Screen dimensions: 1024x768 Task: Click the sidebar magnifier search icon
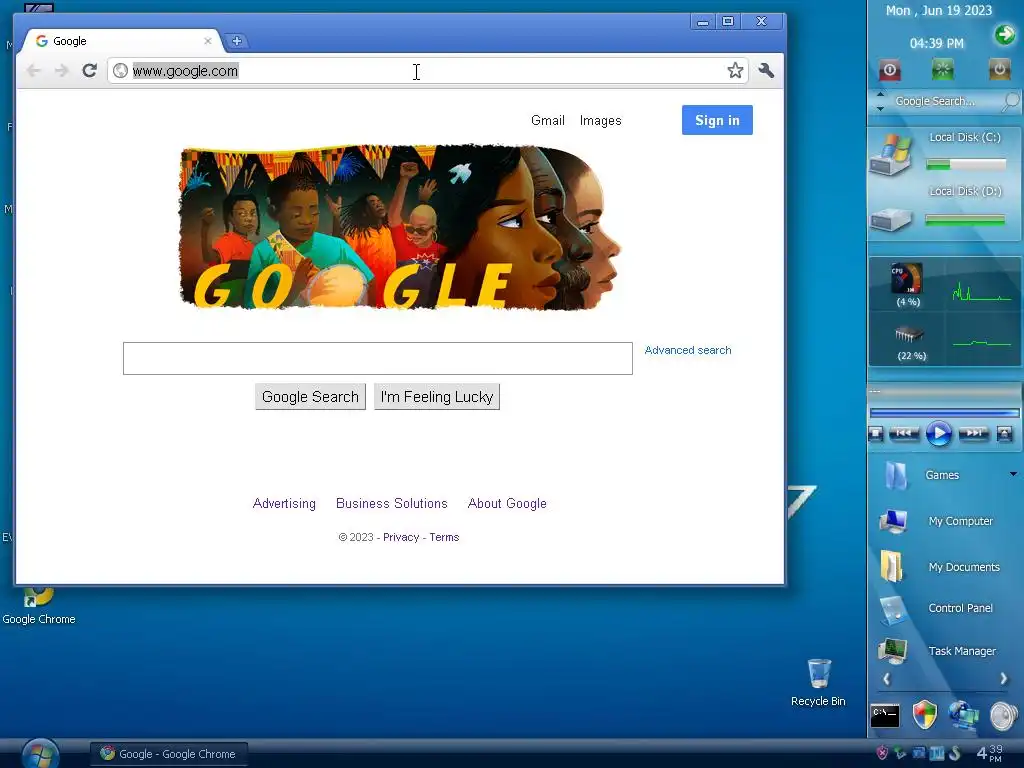point(1010,101)
